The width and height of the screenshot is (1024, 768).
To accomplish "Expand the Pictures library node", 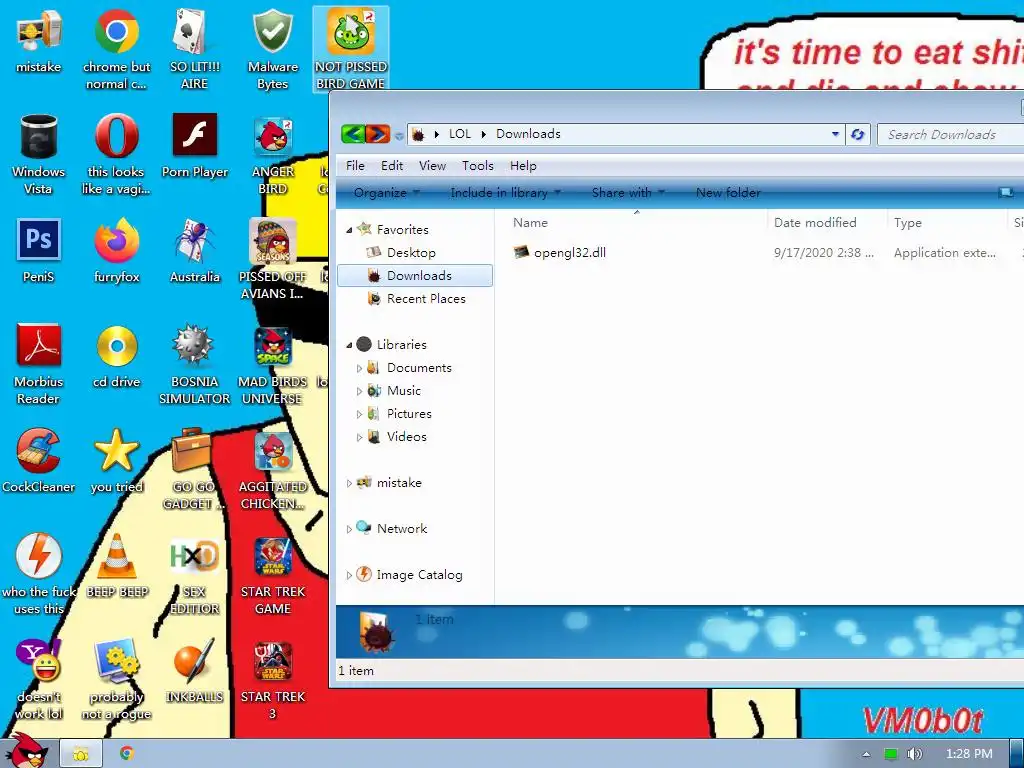I will (359, 414).
